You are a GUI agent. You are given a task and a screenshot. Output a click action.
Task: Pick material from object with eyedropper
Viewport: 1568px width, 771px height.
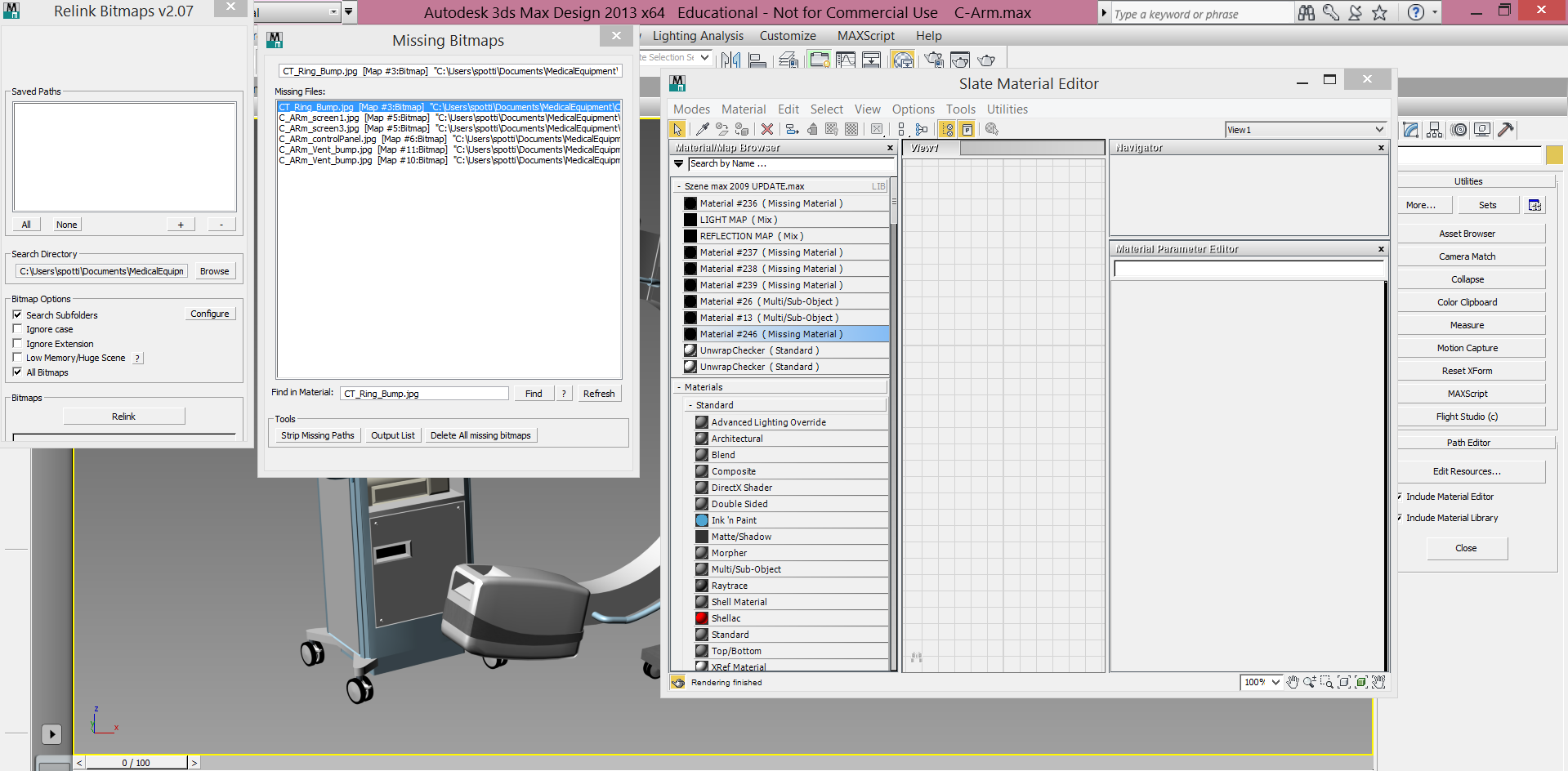point(702,129)
